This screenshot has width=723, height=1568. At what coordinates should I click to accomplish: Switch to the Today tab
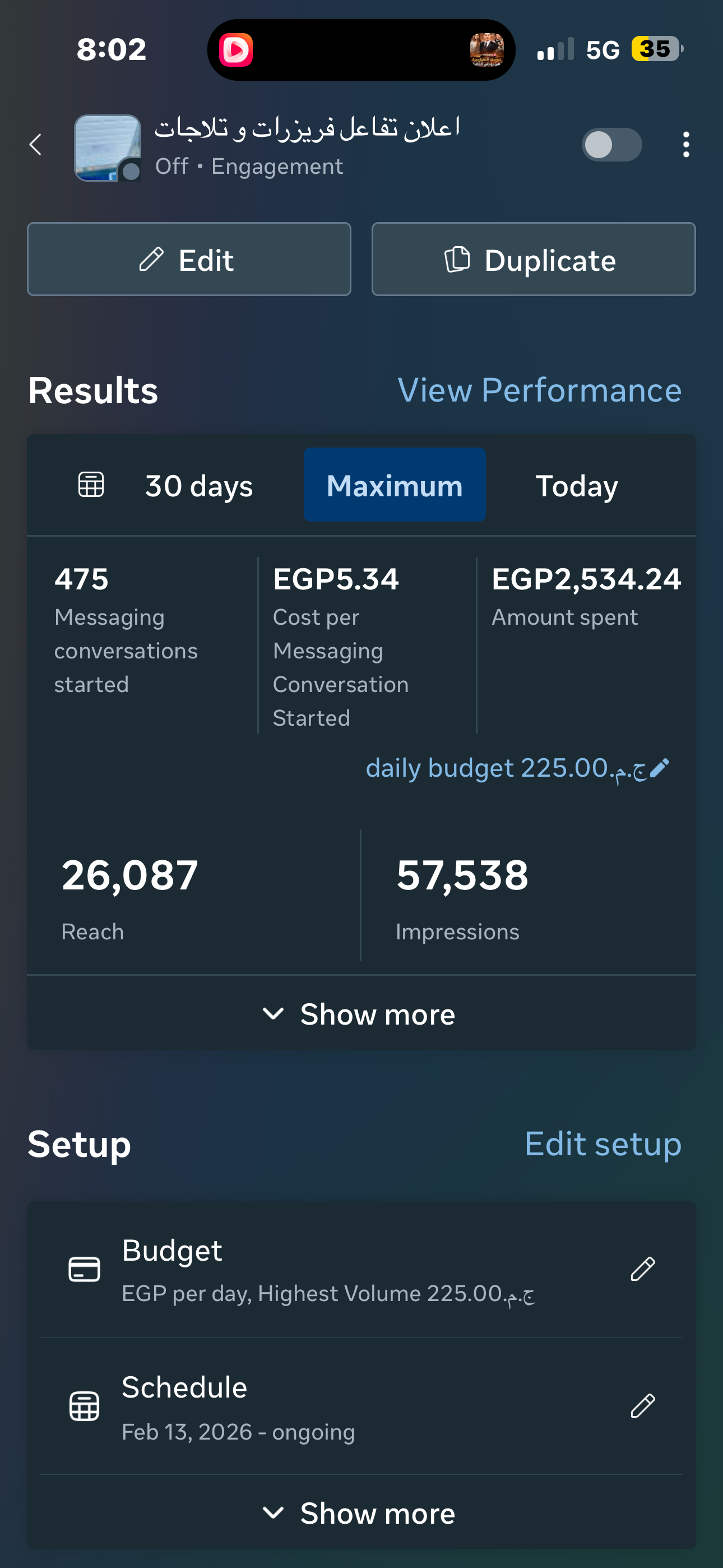click(x=576, y=486)
